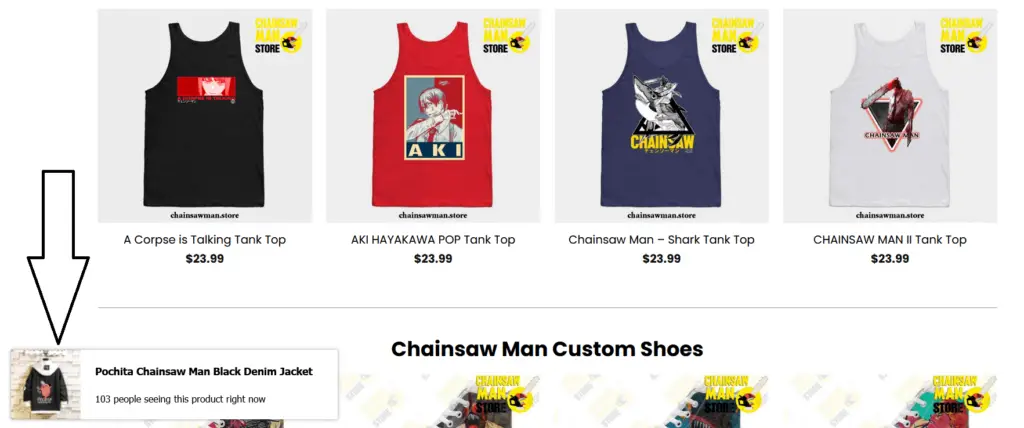Click the $23.99 price under AKI tank top
Screen dimensions: 1024x428
[x=433, y=259]
